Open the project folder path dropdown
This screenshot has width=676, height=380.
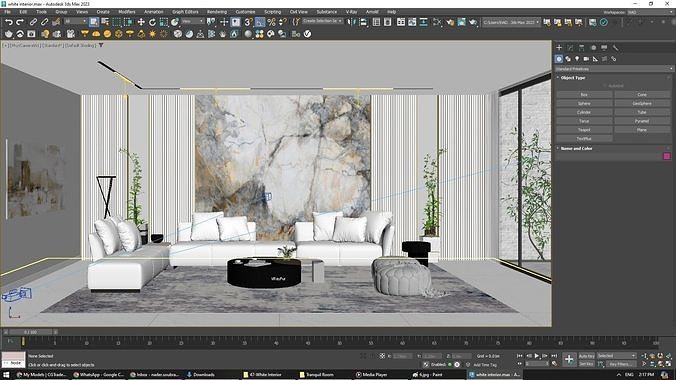click(x=511, y=22)
